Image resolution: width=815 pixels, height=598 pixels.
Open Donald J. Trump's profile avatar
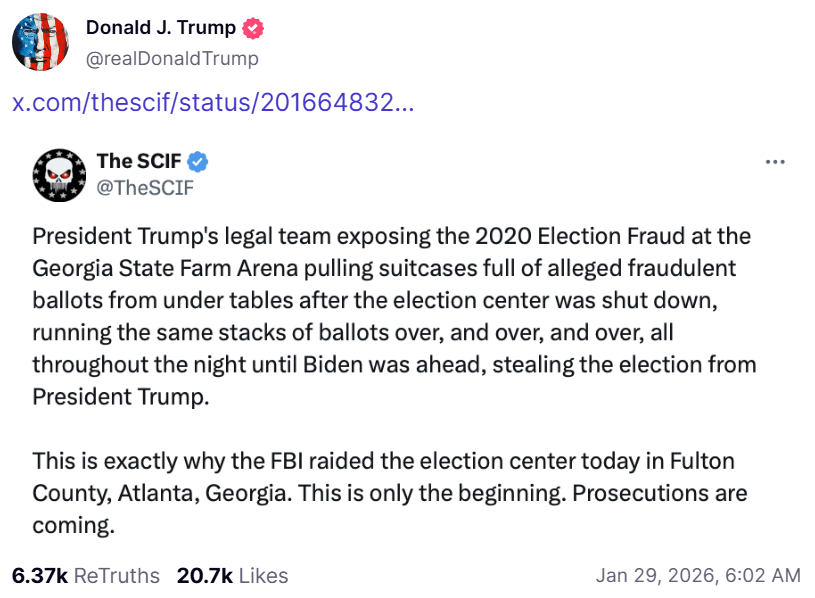(x=40, y=43)
